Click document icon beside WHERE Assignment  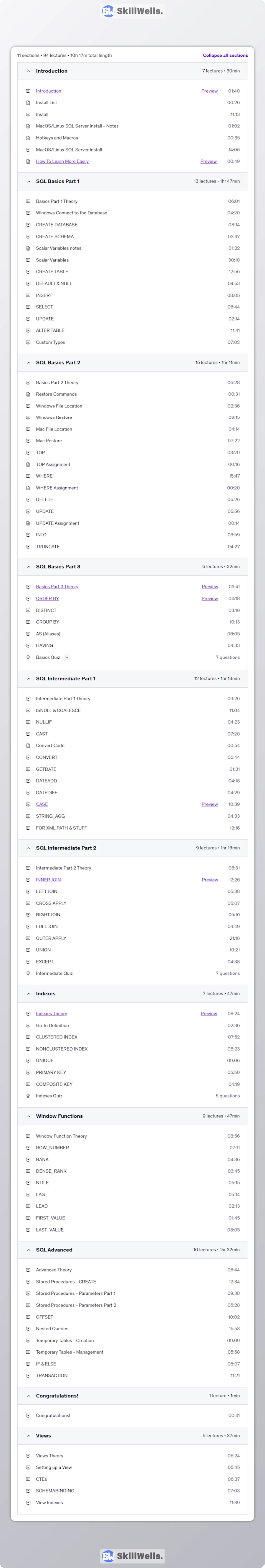point(28,488)
